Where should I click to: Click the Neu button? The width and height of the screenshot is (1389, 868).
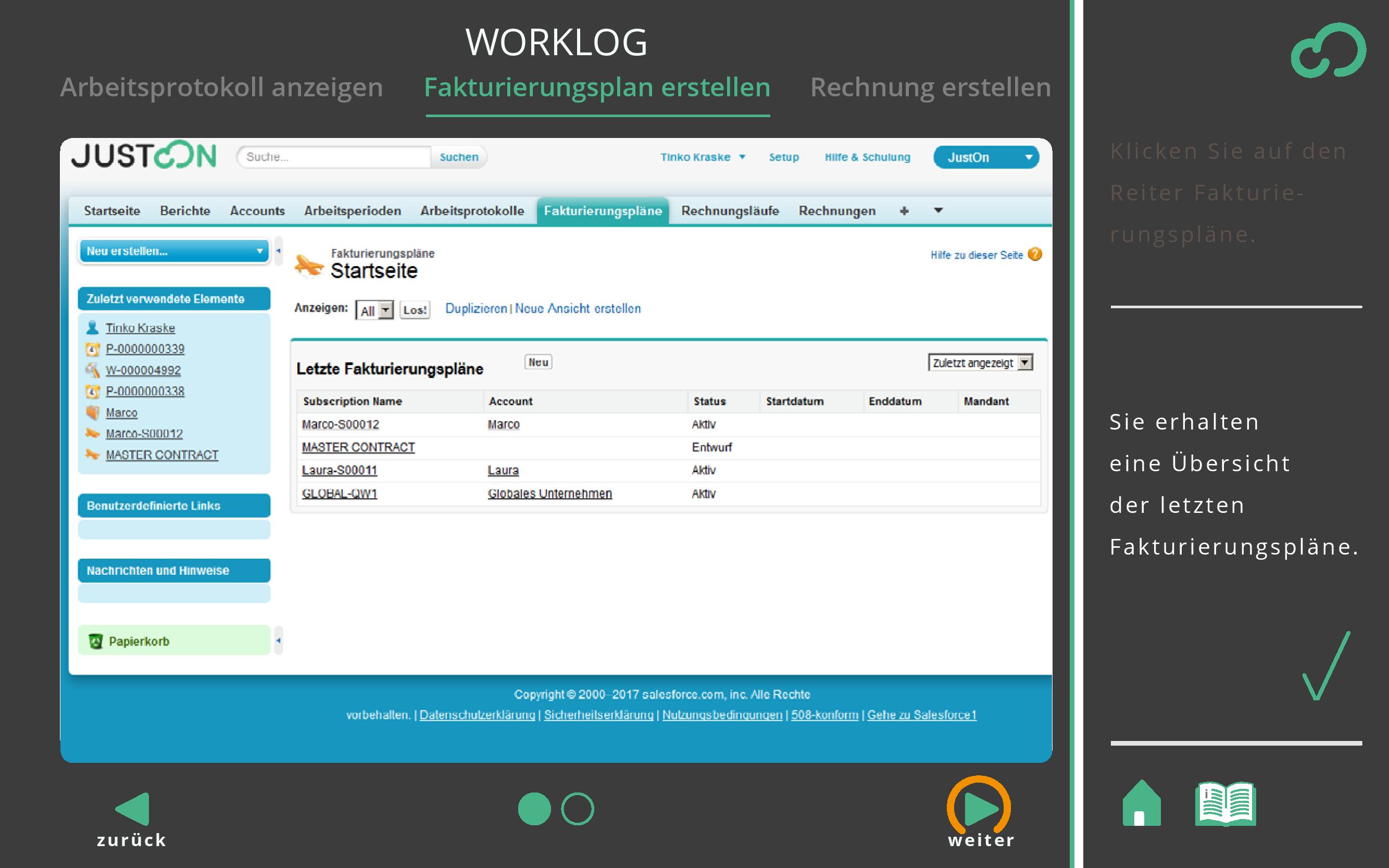[538, 362]
